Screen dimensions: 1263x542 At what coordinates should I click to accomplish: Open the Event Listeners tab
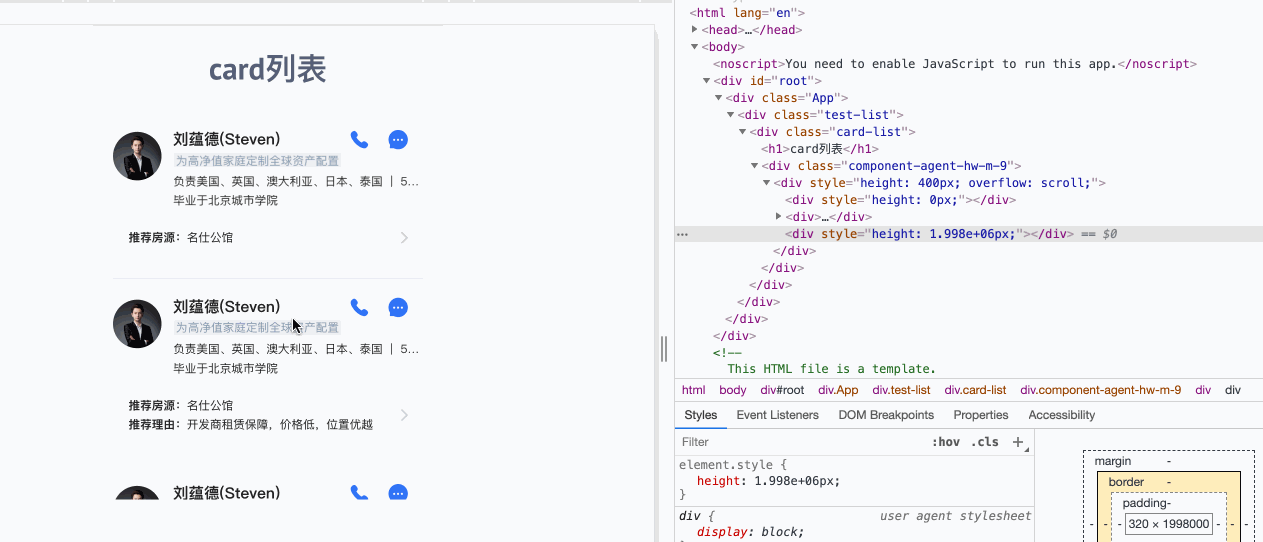(777, 415)
